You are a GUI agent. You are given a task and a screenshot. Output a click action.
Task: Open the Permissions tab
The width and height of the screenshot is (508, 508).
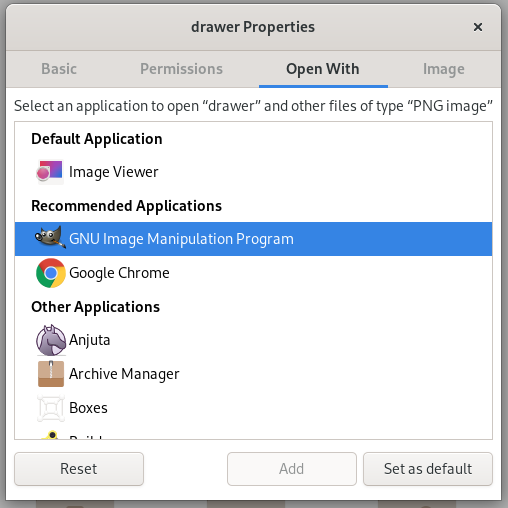[x=181, y=69]
